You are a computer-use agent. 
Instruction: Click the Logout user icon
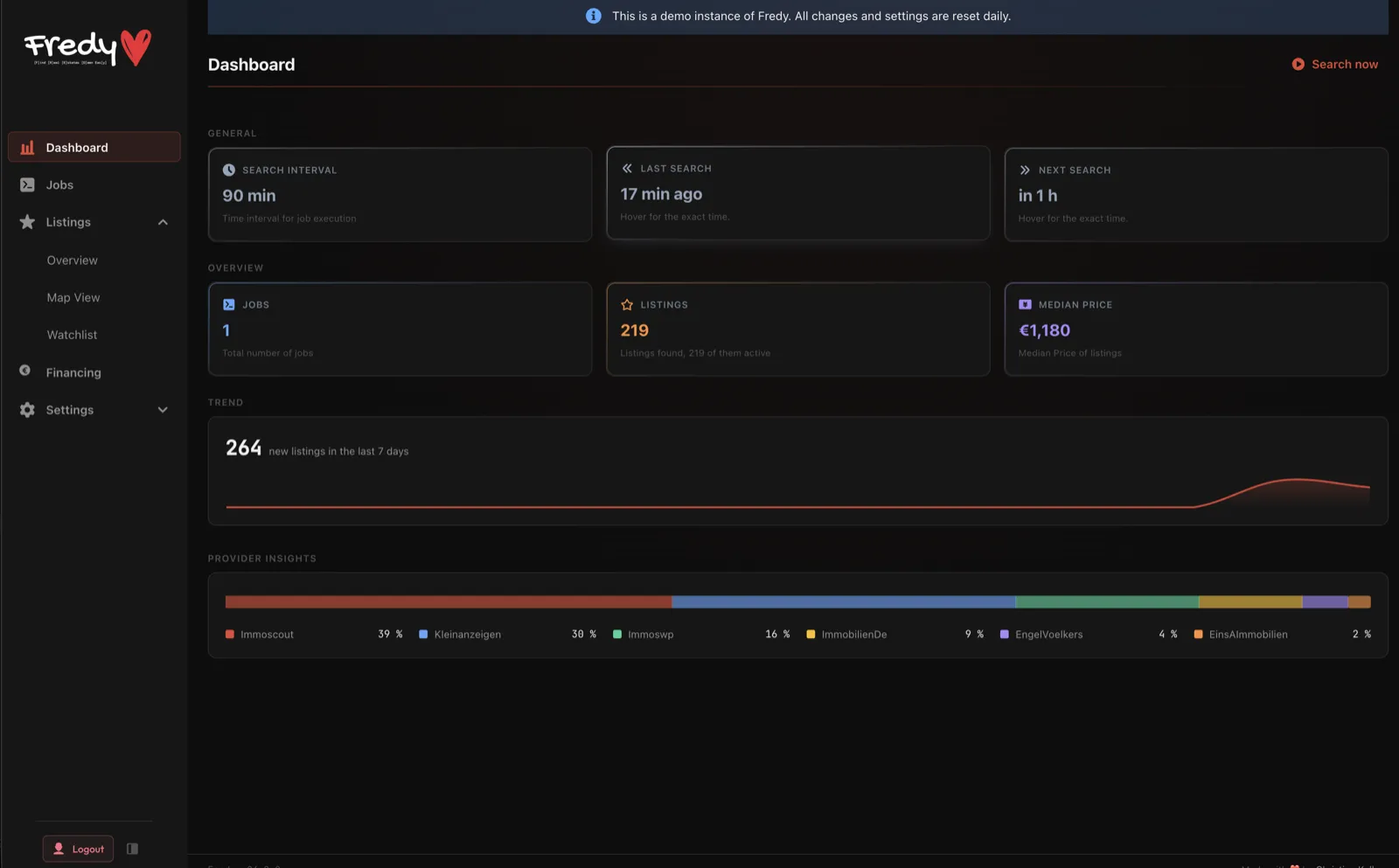(x=59, y=849)
